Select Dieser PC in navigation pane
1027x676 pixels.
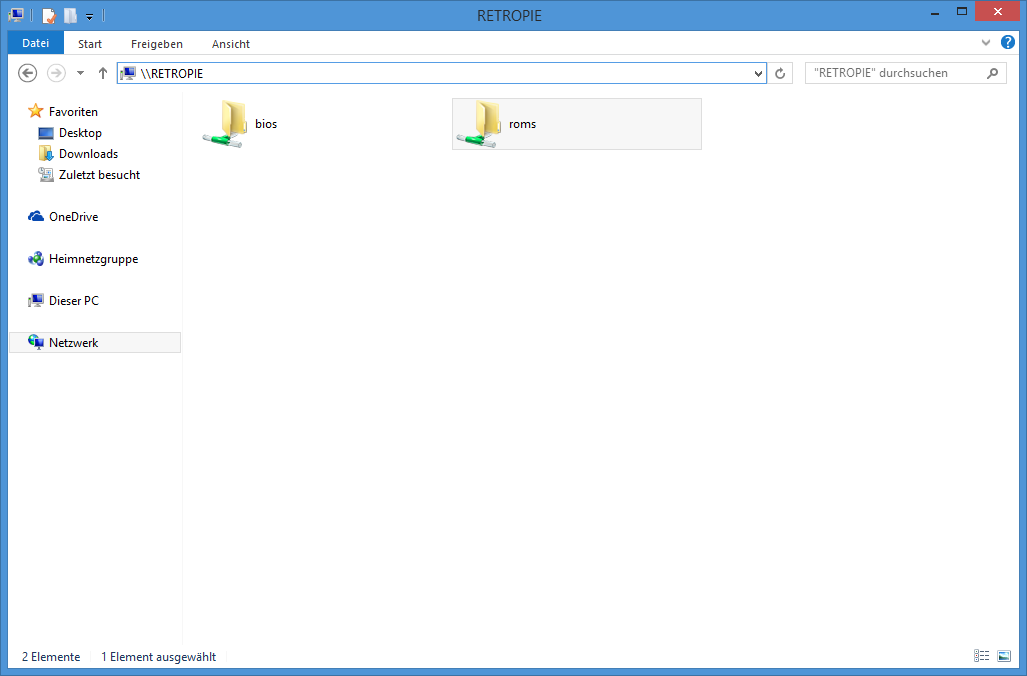(x=73, y=301)
